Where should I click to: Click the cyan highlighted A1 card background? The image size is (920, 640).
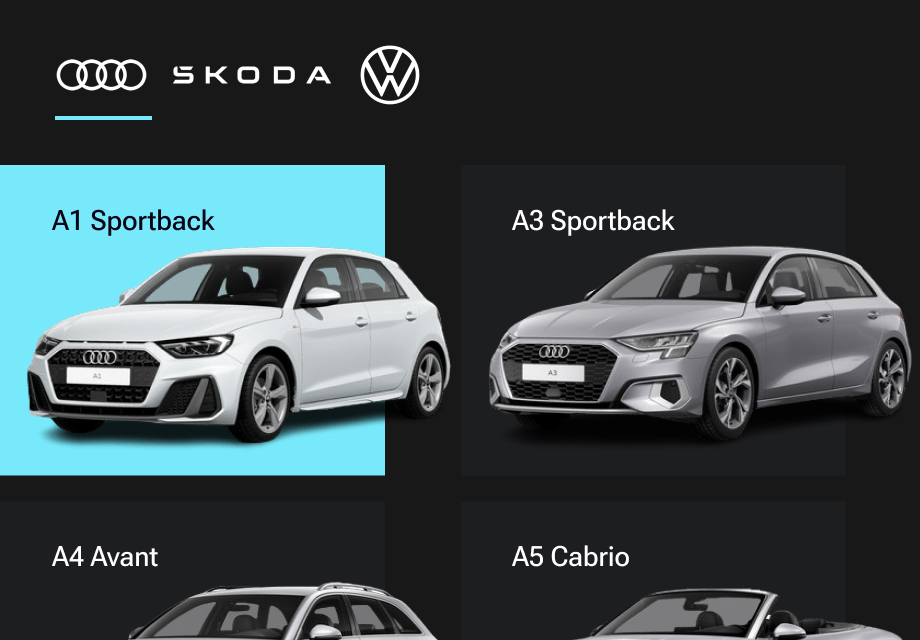(x=192, y=320)
